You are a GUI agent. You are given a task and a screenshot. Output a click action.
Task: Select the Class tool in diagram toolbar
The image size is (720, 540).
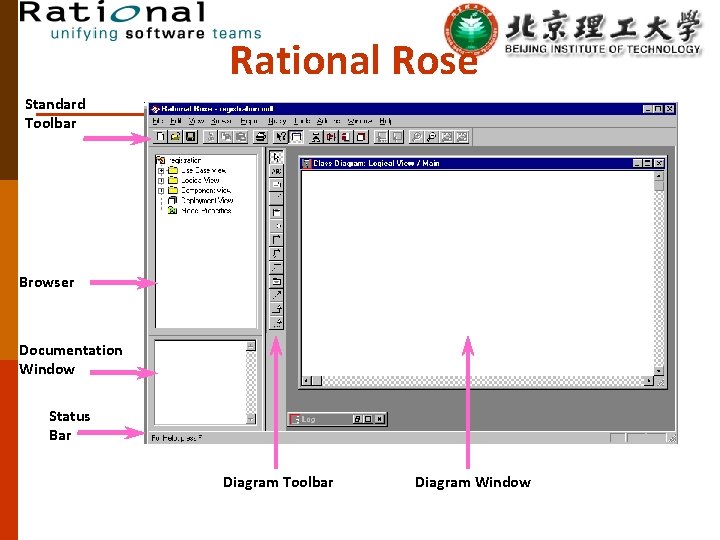(x=276, y=212)
